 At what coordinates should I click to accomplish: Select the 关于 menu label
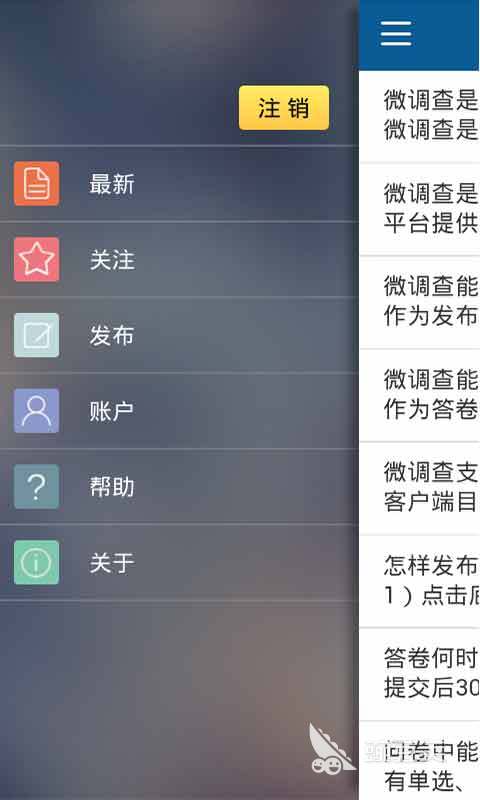click(x=112, y=562)
